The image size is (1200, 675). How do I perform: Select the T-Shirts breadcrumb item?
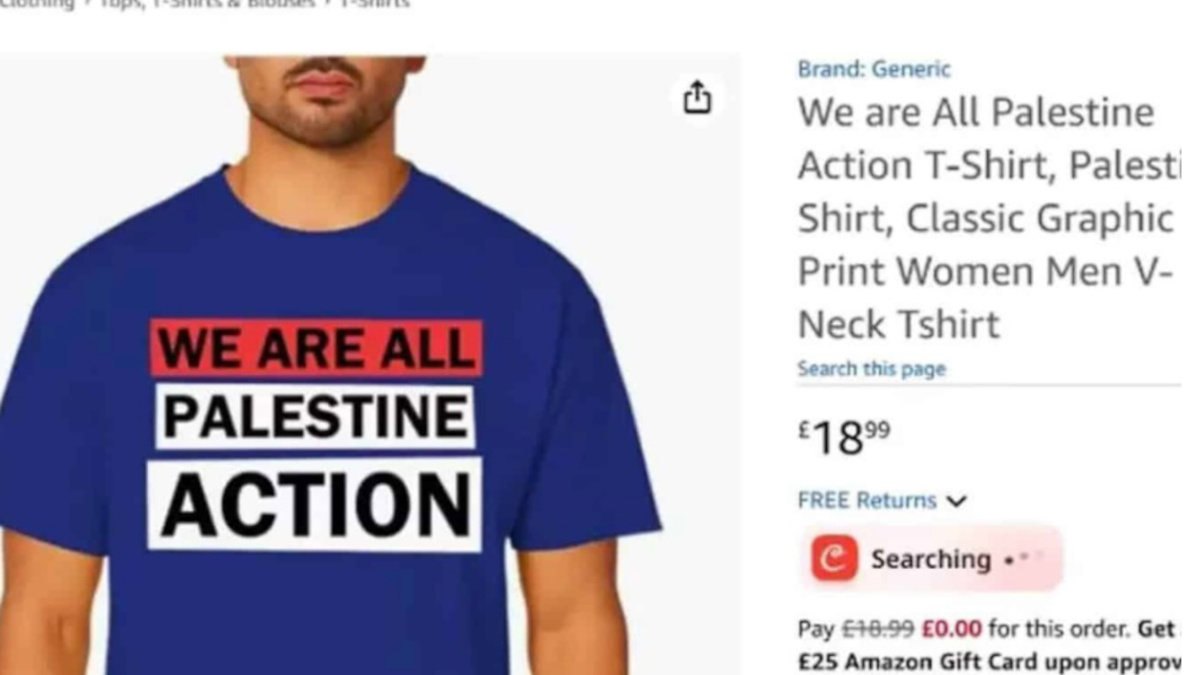375,4
